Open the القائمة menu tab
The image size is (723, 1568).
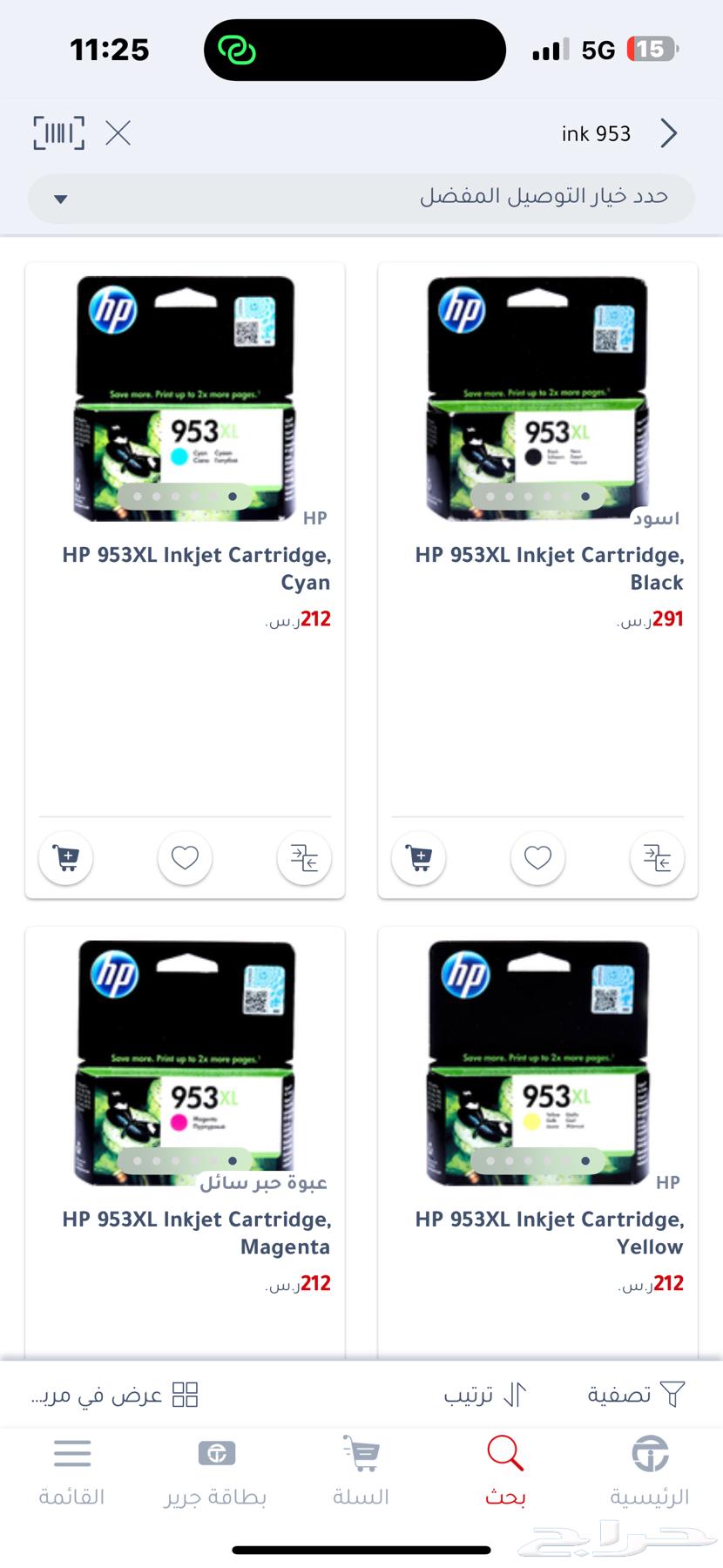tap(71, 1471)
